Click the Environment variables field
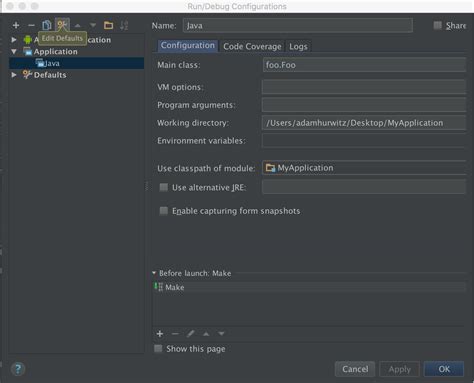Viewport: 474px width, 383px height. tap(364, 140)
